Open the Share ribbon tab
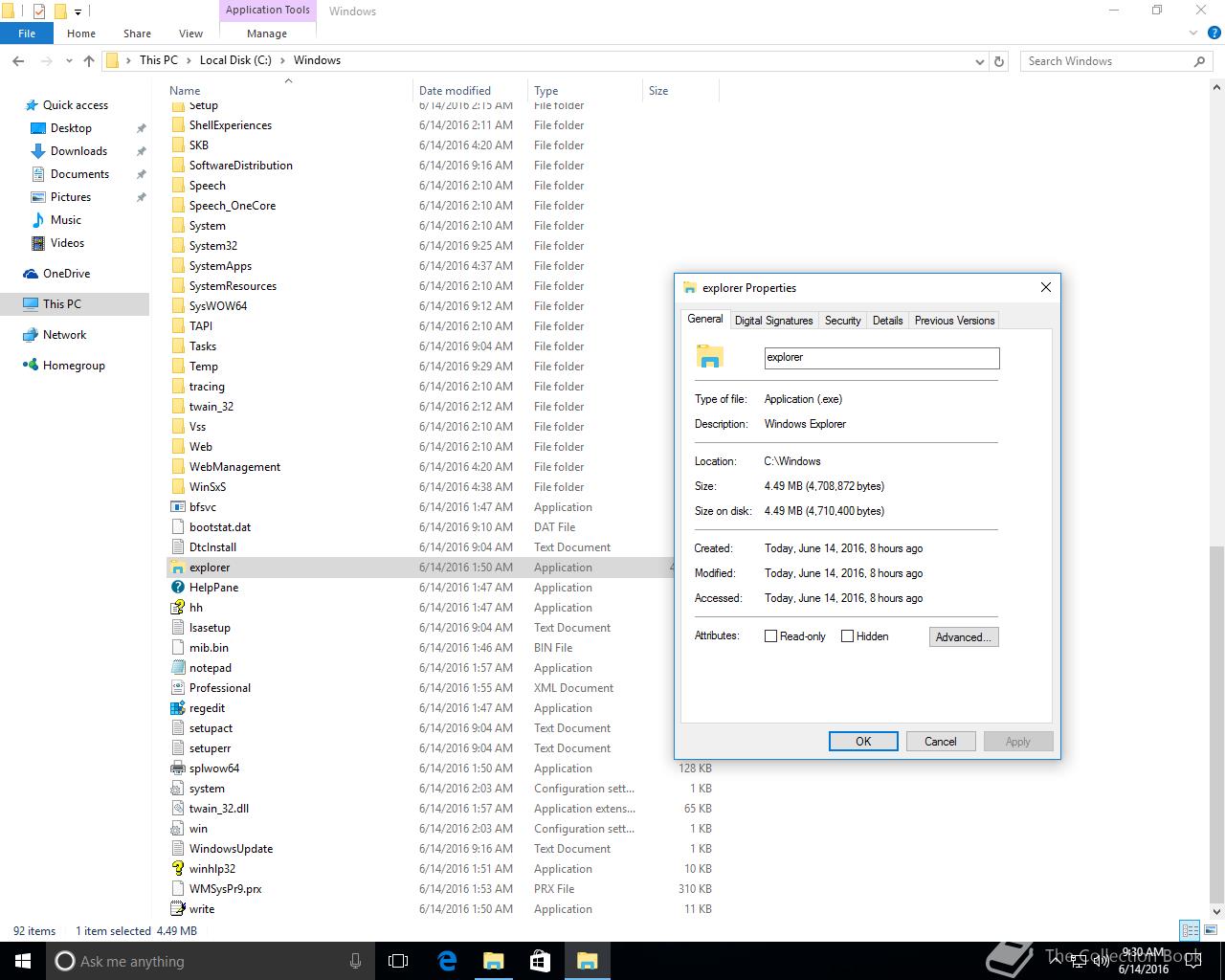The image size is (1225, 980). (x=137, y=33)
